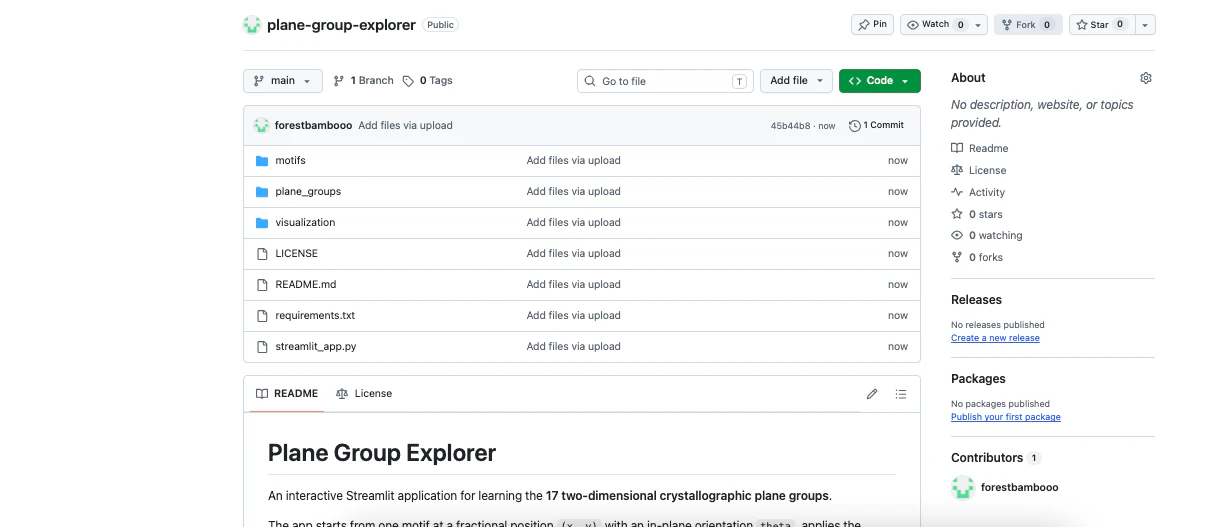Click the Activity link in About
The width and height of the screenshot is (1206, 527).
tap(987, 192)
